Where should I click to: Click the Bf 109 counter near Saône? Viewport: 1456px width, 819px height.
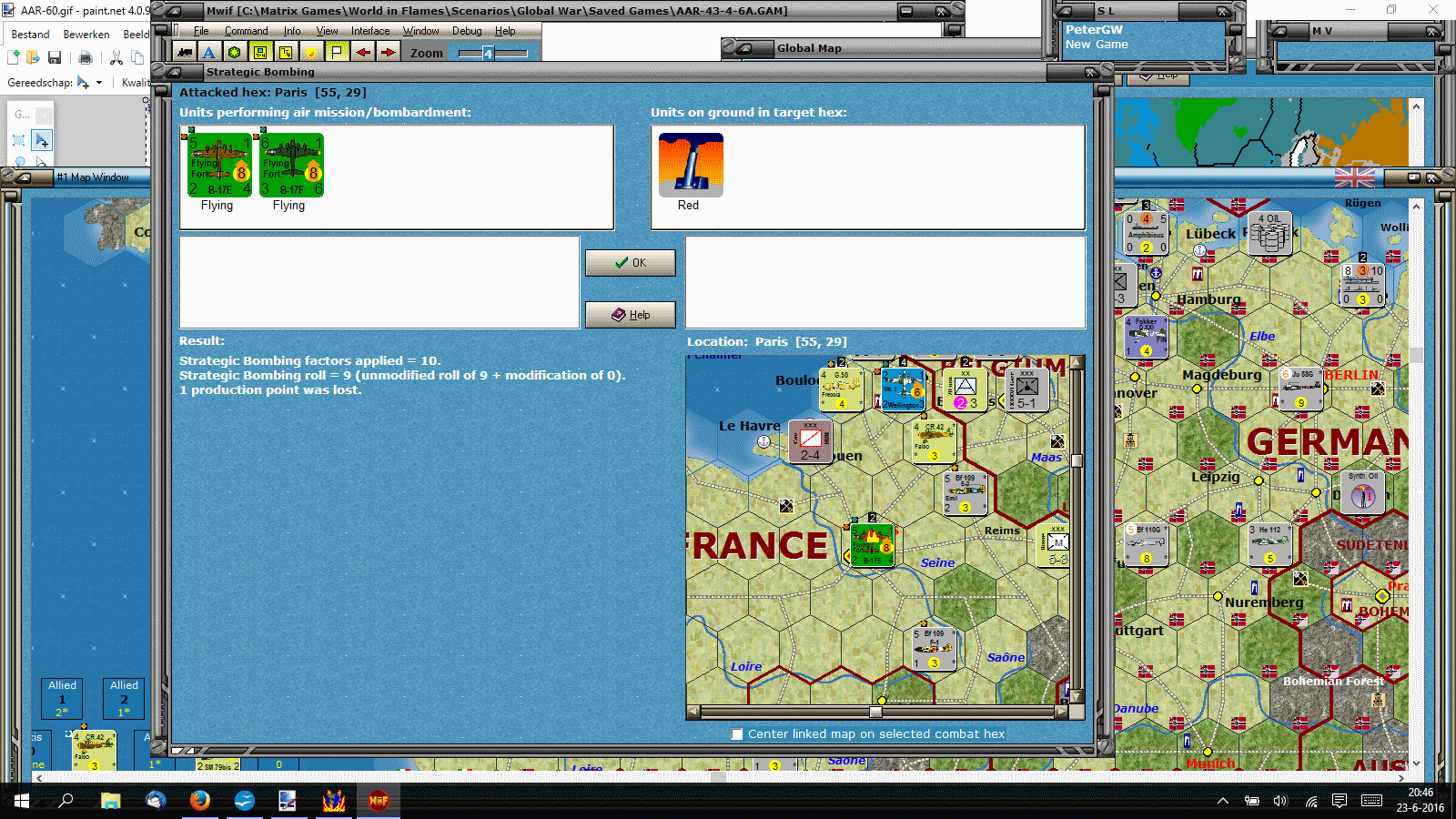(x=935, y=650)
